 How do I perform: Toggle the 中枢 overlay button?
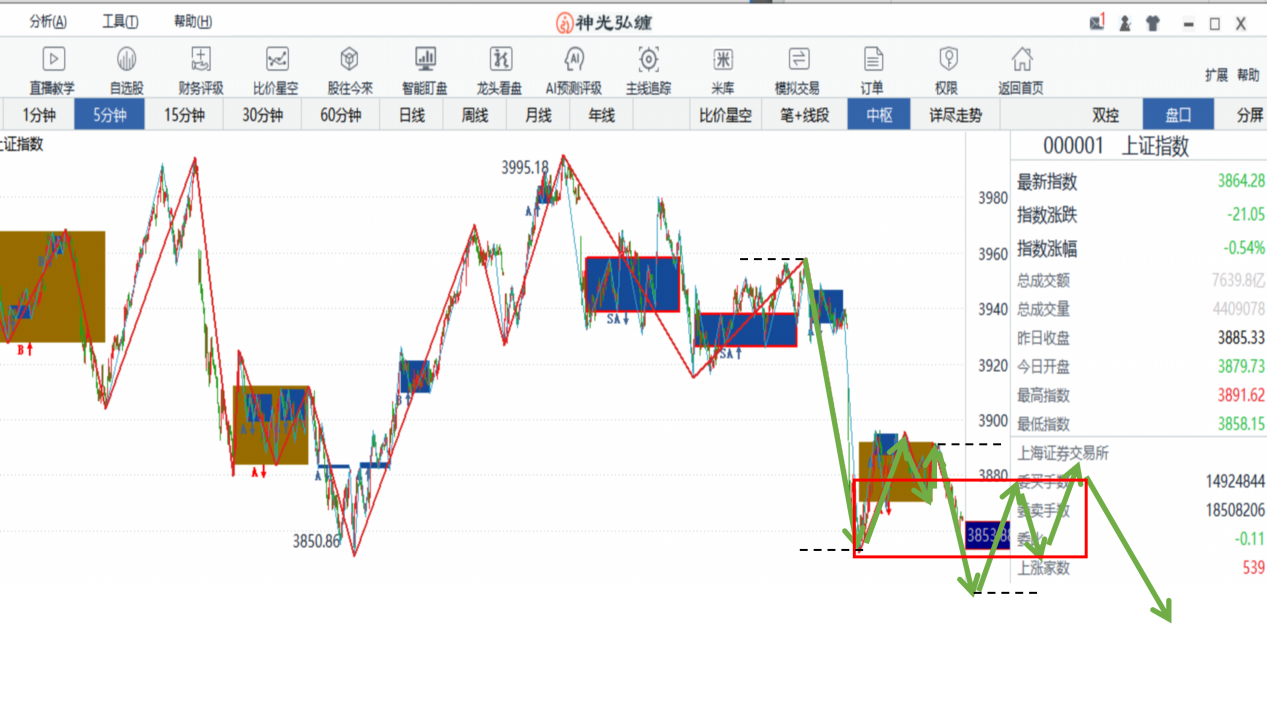tap(879, 115)
